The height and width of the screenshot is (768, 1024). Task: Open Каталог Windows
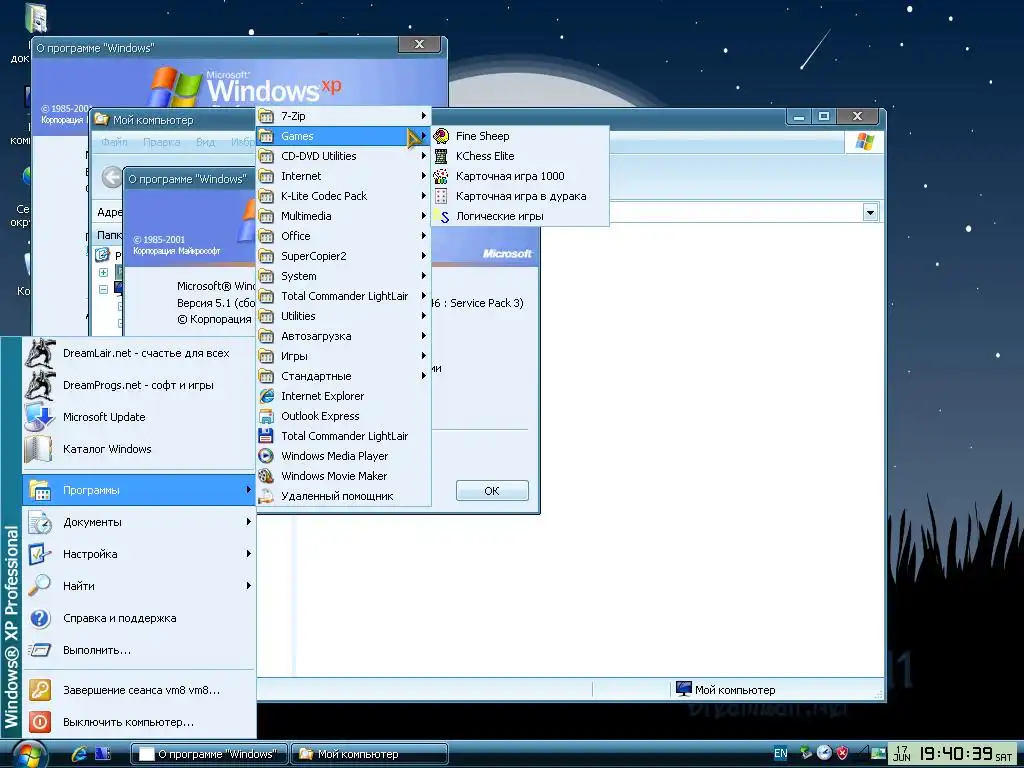click(x=138, y=449)
